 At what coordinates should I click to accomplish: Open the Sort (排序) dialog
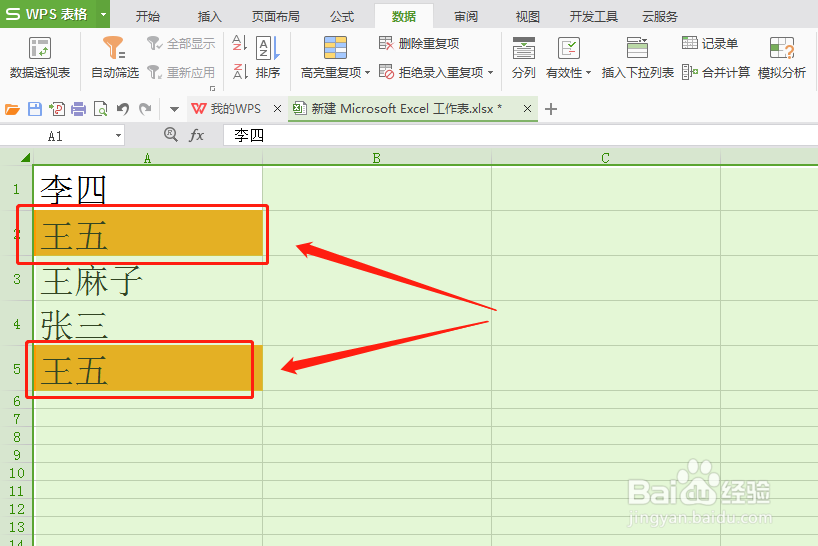(x=268, y=57)
